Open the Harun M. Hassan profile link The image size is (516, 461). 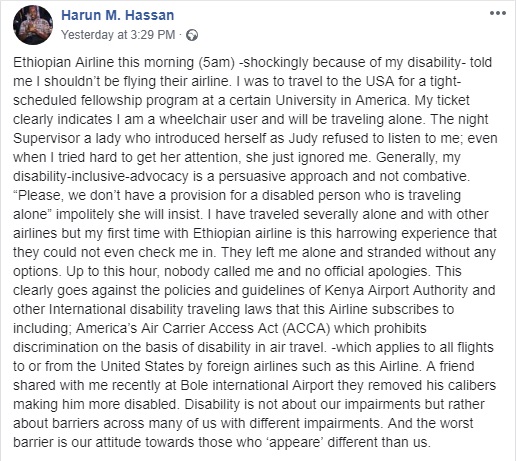[x=118, y=15]
